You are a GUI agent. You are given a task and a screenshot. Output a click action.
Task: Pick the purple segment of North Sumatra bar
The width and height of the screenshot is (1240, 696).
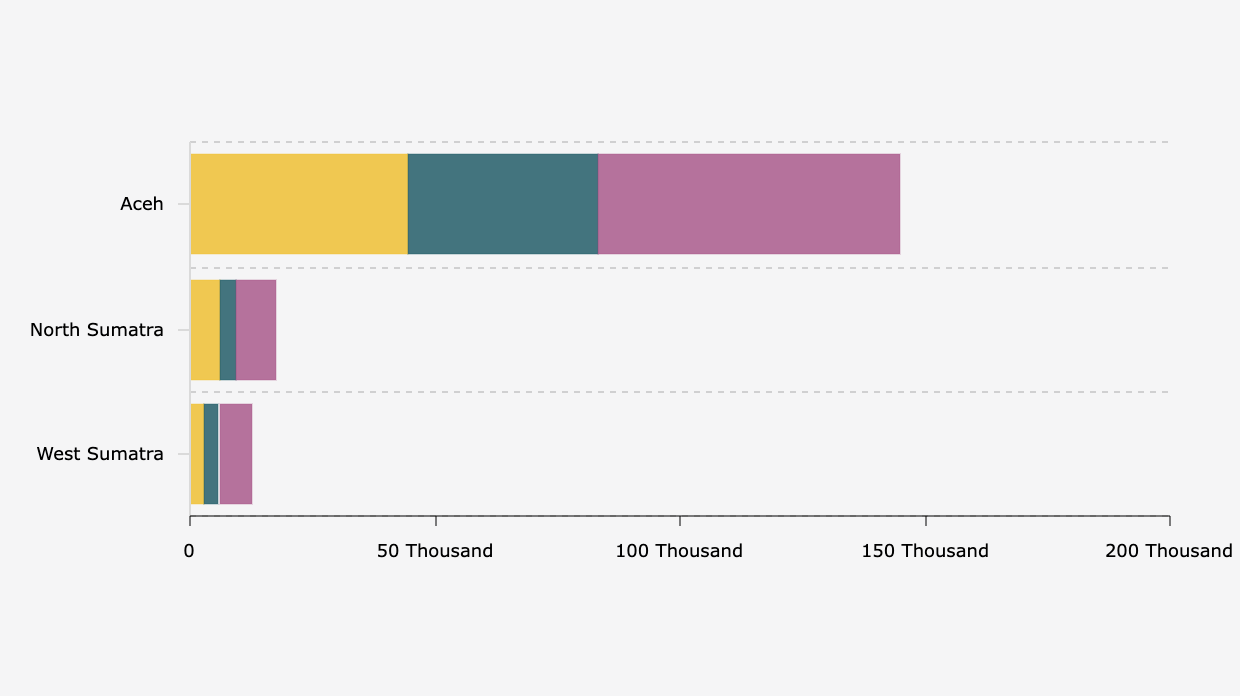pos(256,330)
